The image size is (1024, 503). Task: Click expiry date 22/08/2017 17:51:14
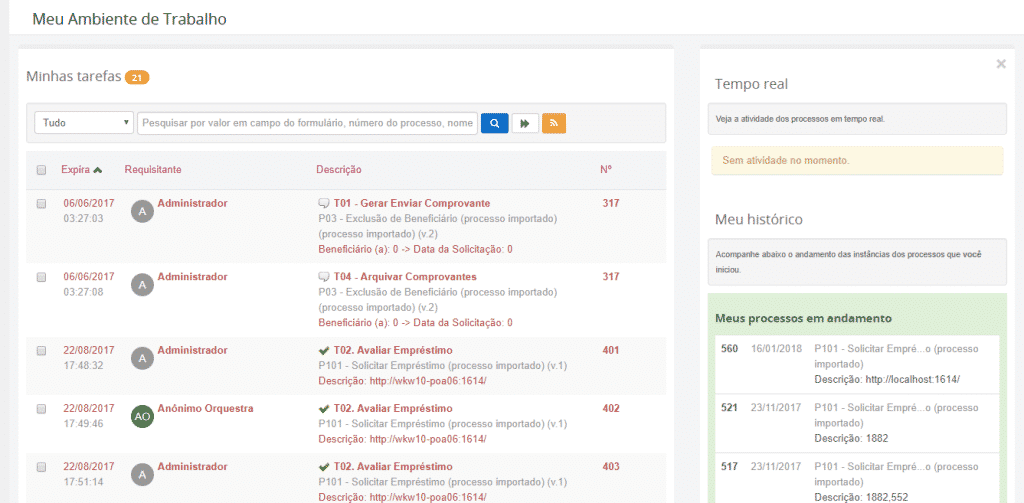coord(88,474)
